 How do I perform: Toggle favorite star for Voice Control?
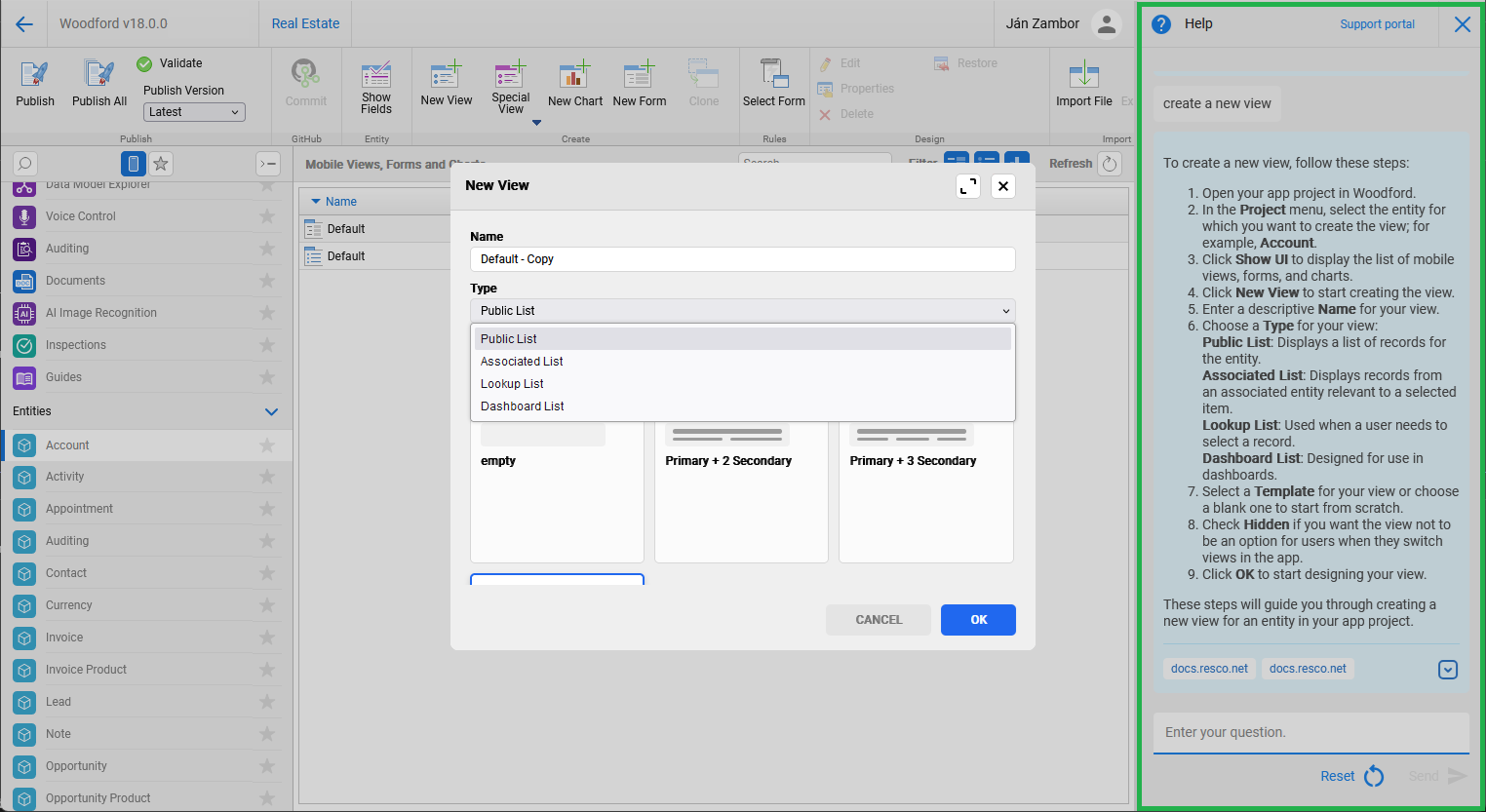point(267,216)
